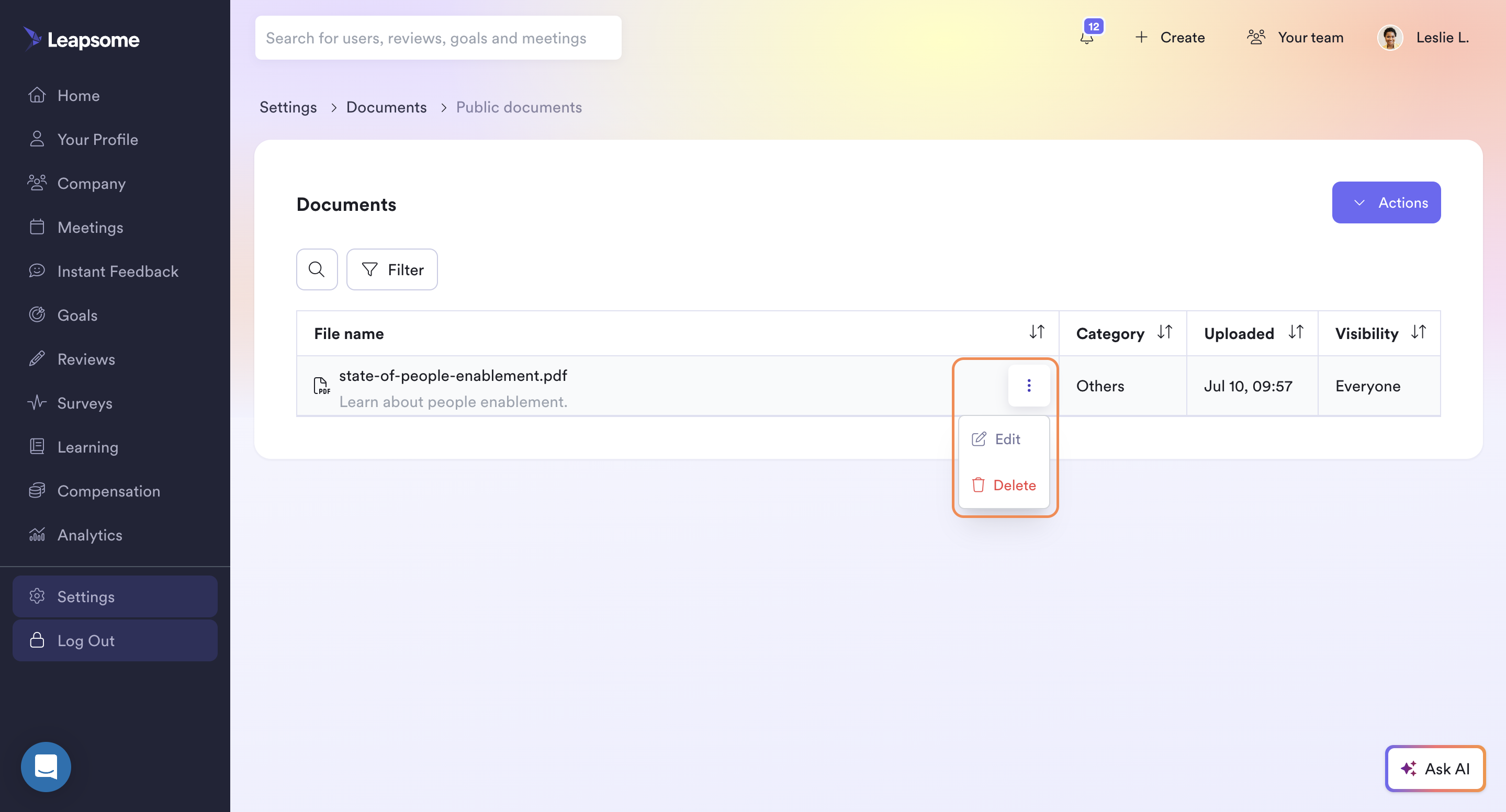Click Leslie L. user name
The height and width of the screenshot is (812, 1506).
[1442, 38]
